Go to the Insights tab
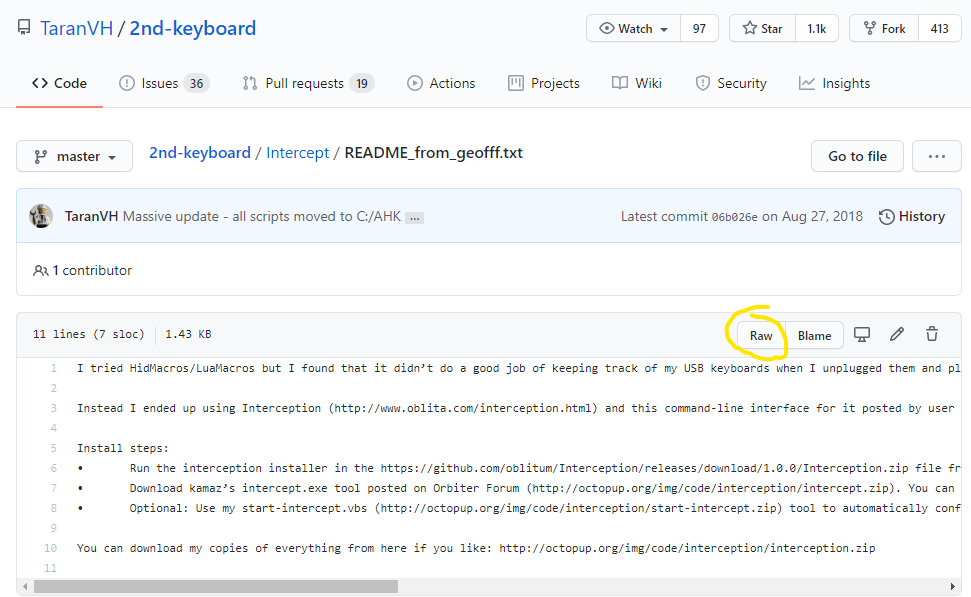This screenshot has height=597, width=971. click(834, 83)
